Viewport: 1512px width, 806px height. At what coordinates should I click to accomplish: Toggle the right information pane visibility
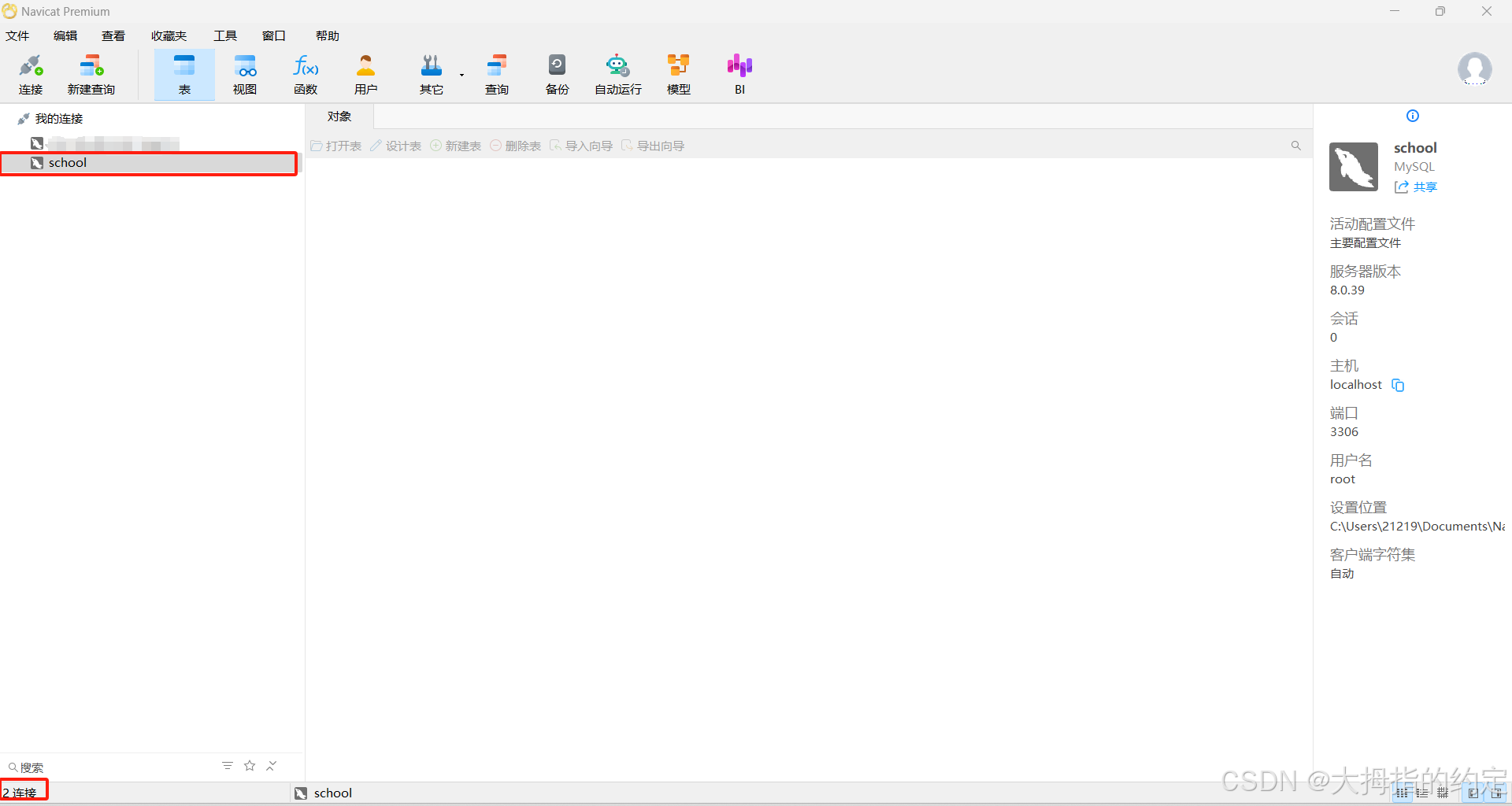click(x=1496, y=793)
